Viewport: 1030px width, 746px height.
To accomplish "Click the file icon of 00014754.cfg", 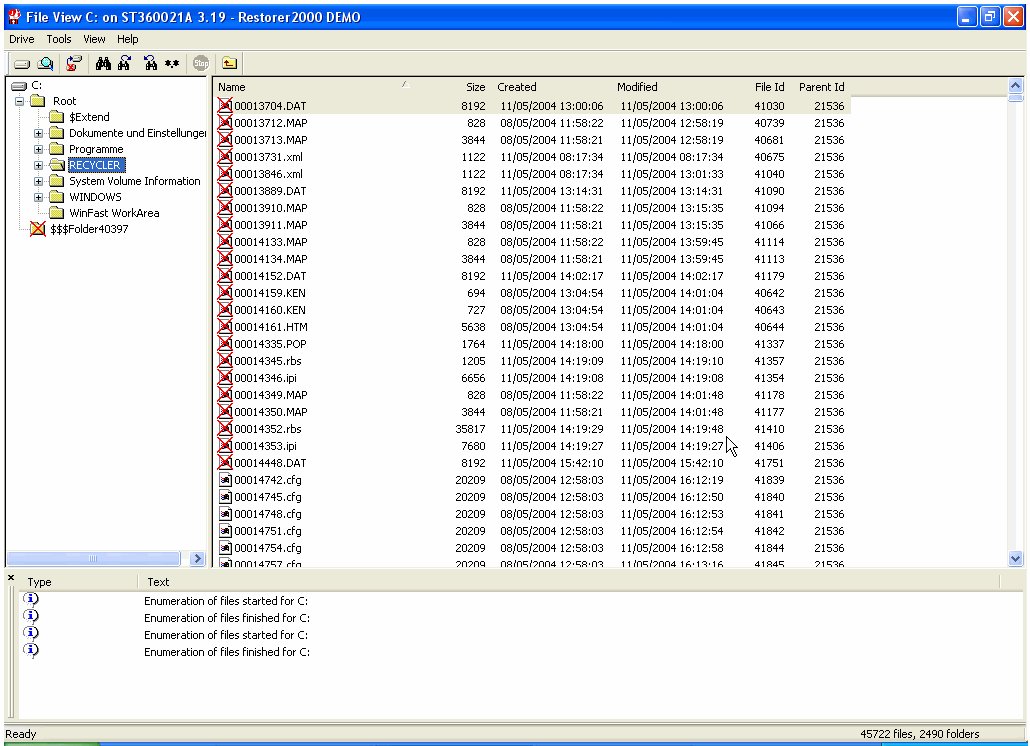I will click(225, 548).
